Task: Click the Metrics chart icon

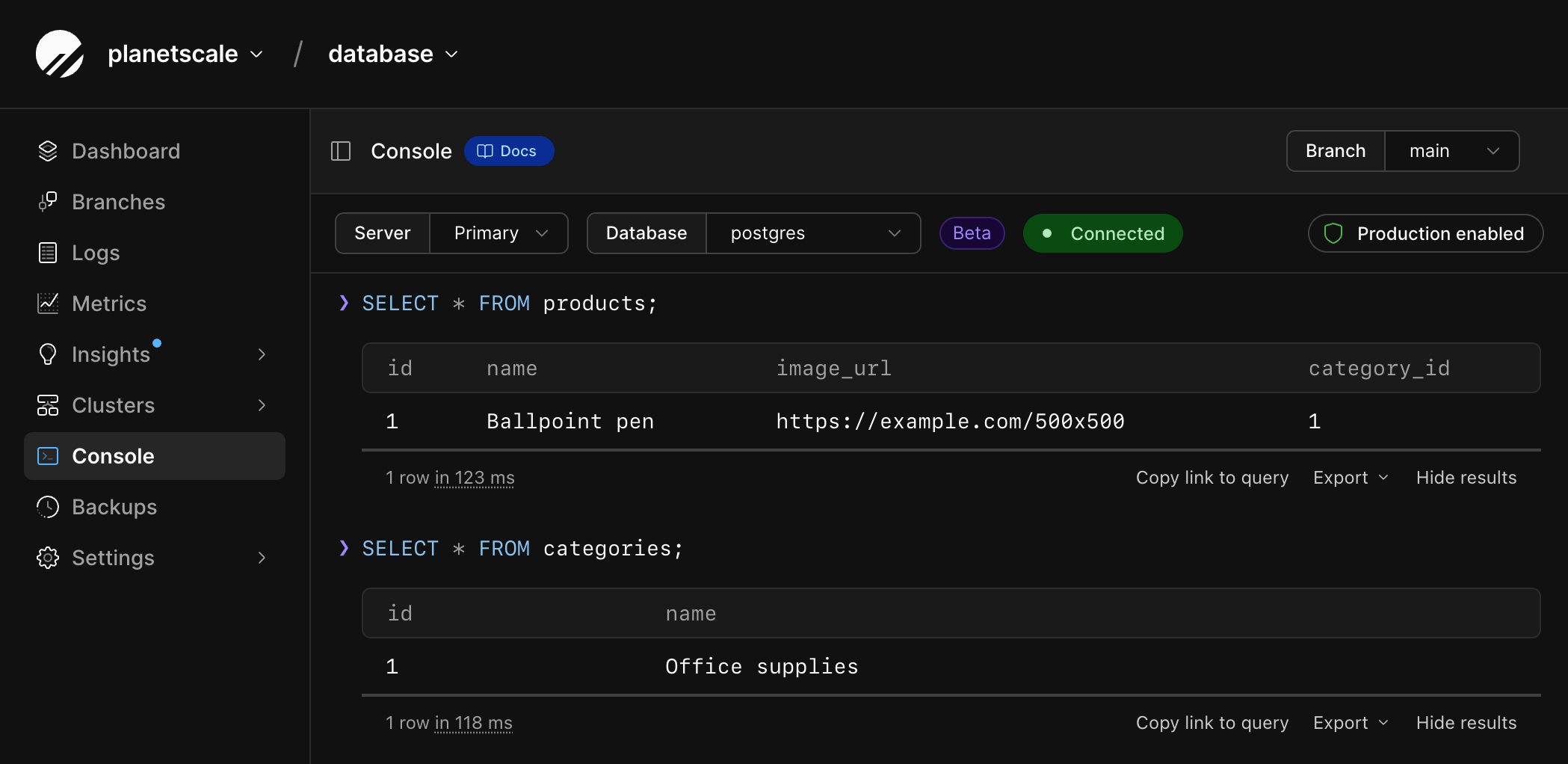Action: 48,304
